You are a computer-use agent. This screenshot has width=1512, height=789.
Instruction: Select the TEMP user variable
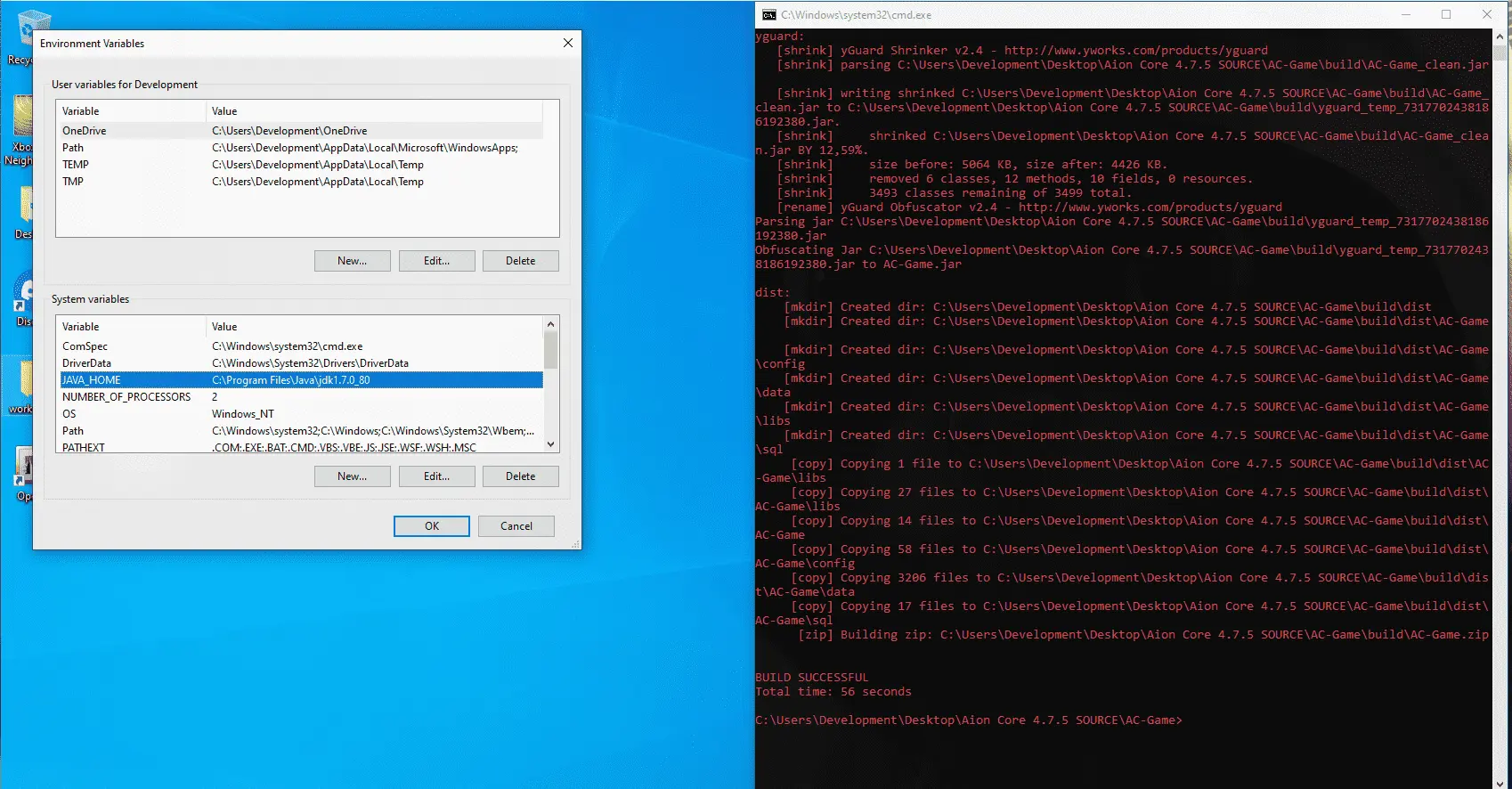tap(301, 165)
